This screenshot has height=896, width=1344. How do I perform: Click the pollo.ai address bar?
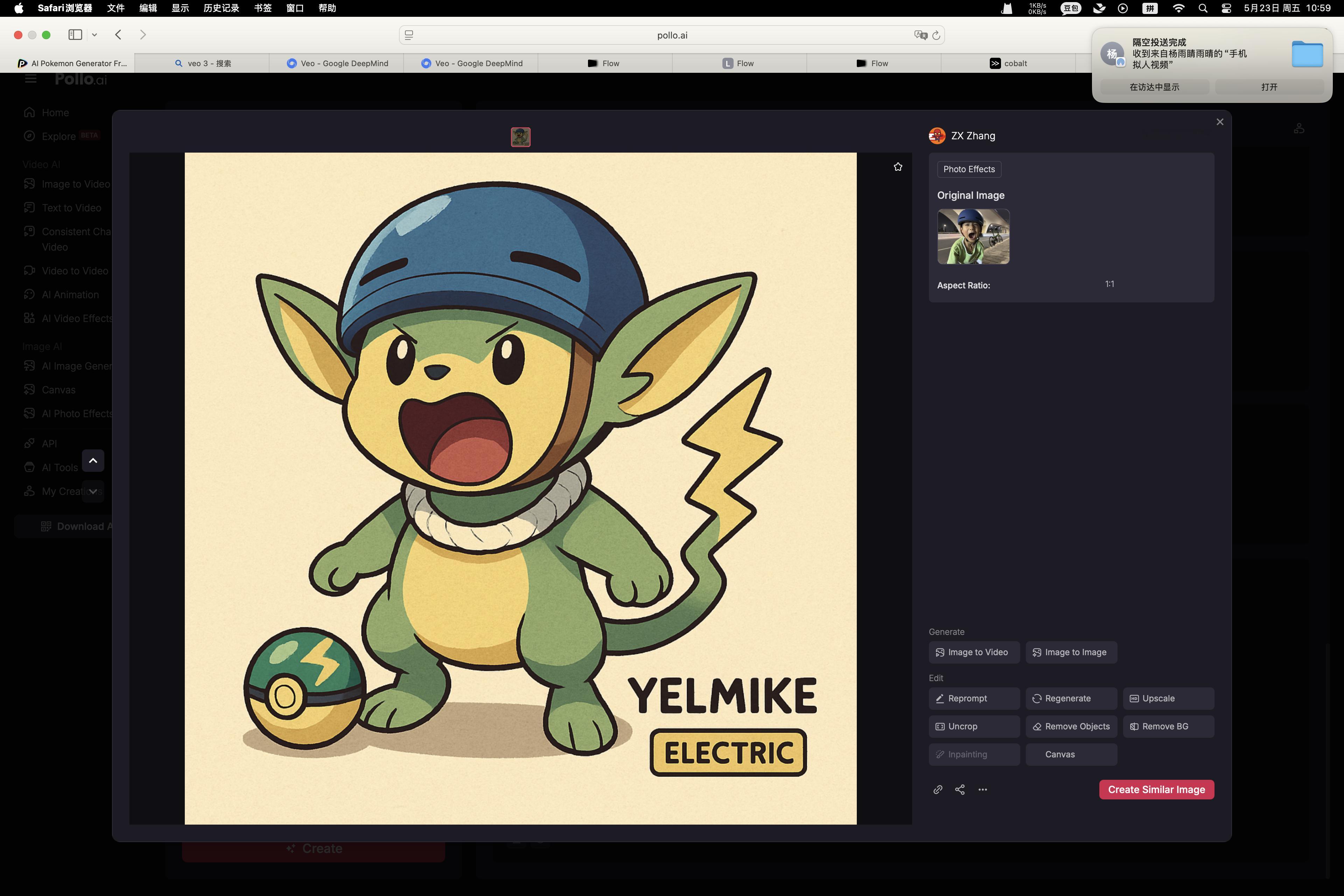[x=672, y=35]
